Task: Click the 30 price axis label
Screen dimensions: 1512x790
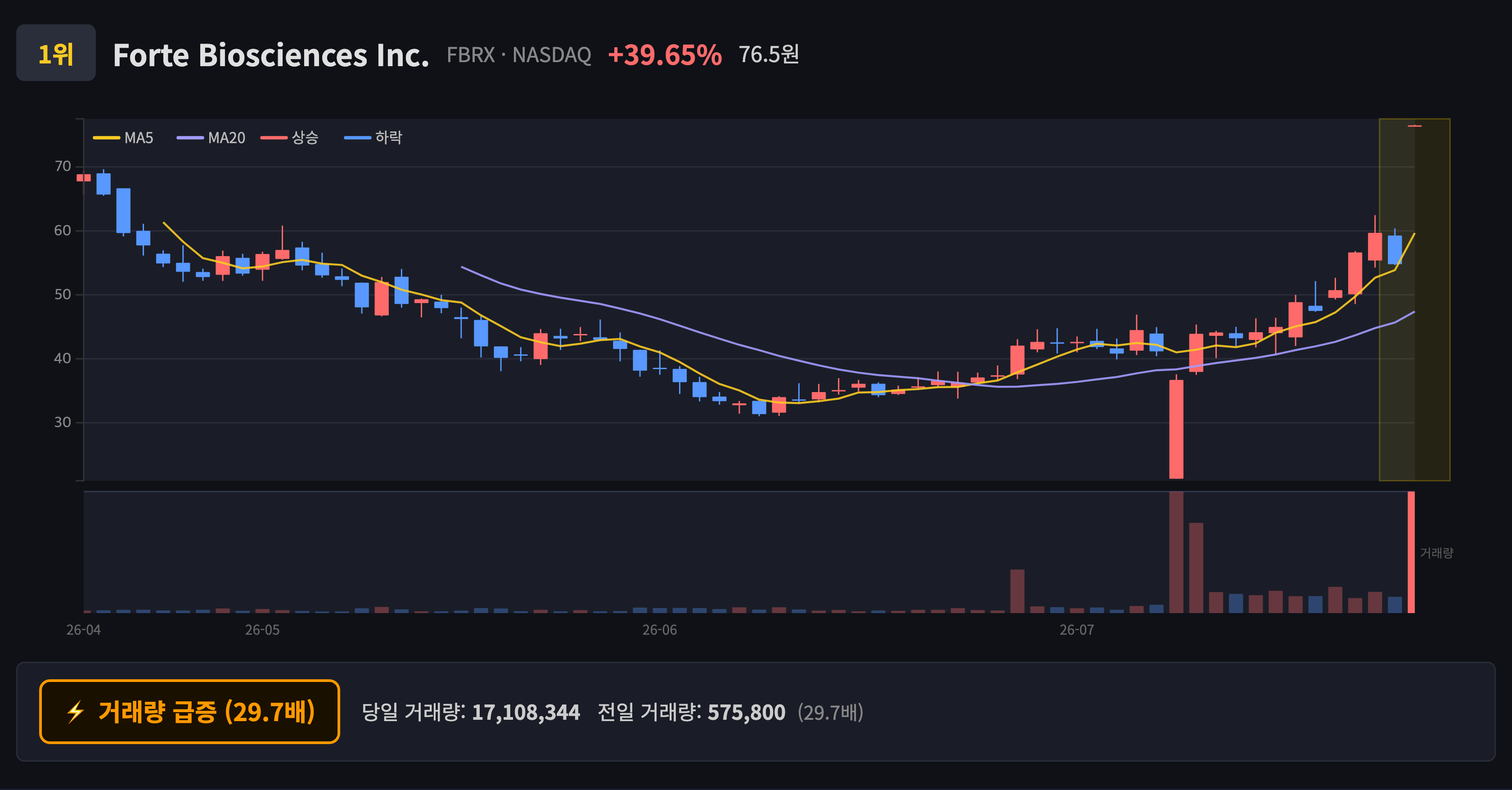Action: [x=63, y=422]
